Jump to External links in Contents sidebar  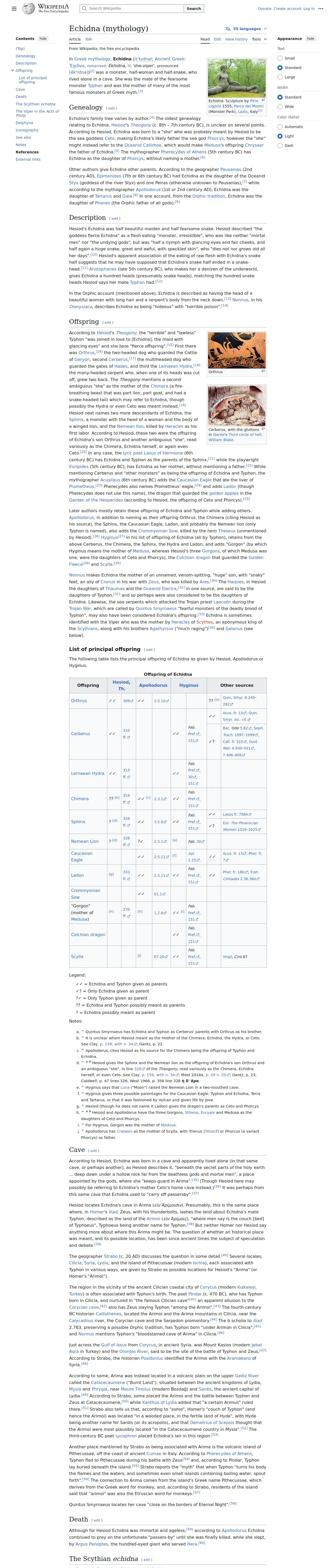point(28,159)
